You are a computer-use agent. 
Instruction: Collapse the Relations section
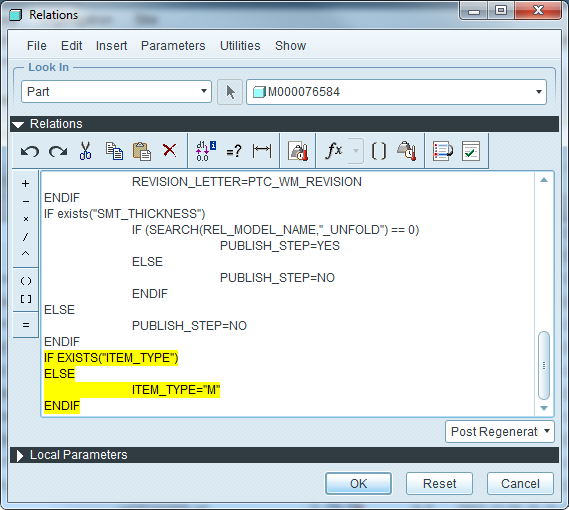pyautogui.click(x=18, y=125)
